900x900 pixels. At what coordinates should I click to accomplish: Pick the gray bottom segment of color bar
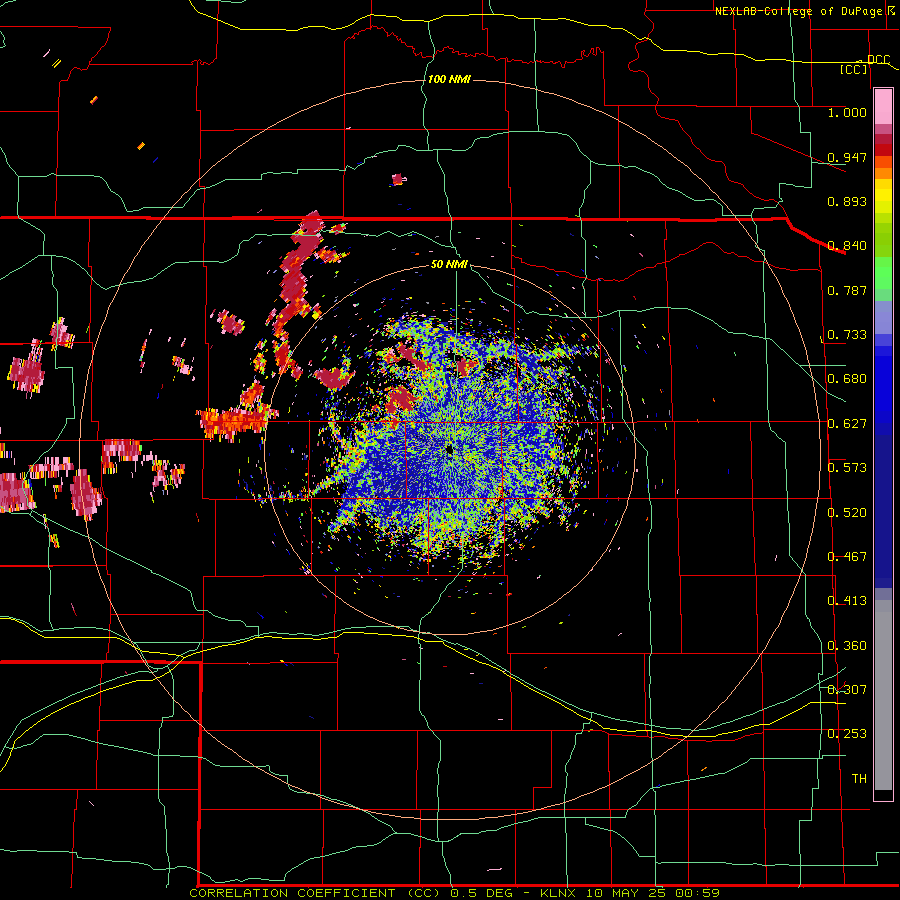coord(883,695)
